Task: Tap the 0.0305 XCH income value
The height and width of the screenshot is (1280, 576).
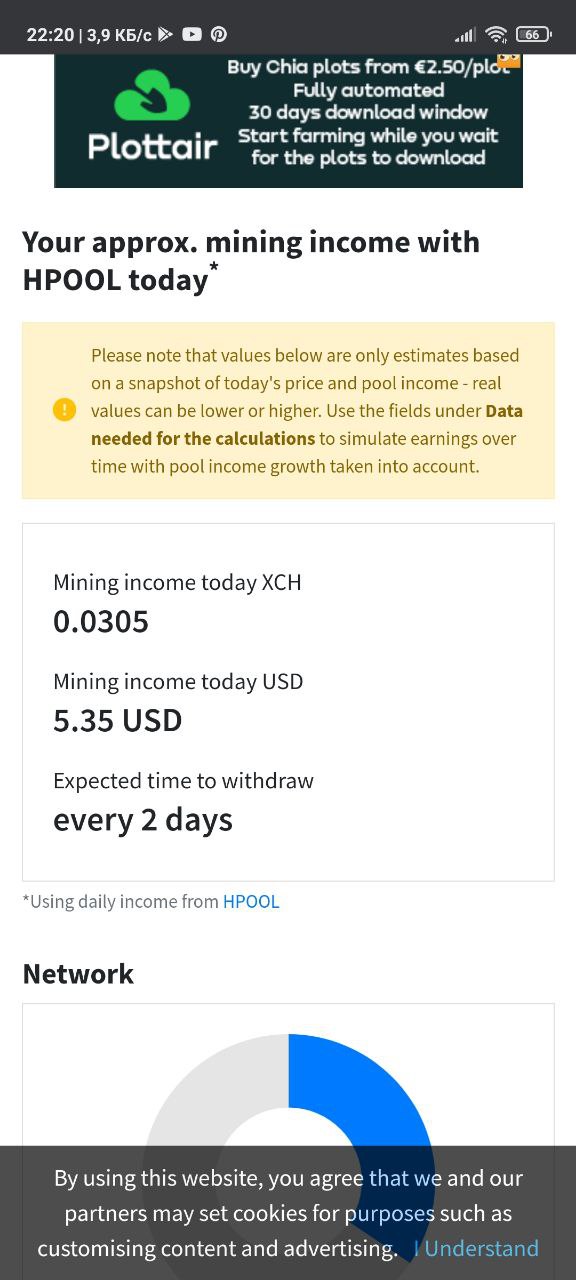Action: [x=101, y=621]
